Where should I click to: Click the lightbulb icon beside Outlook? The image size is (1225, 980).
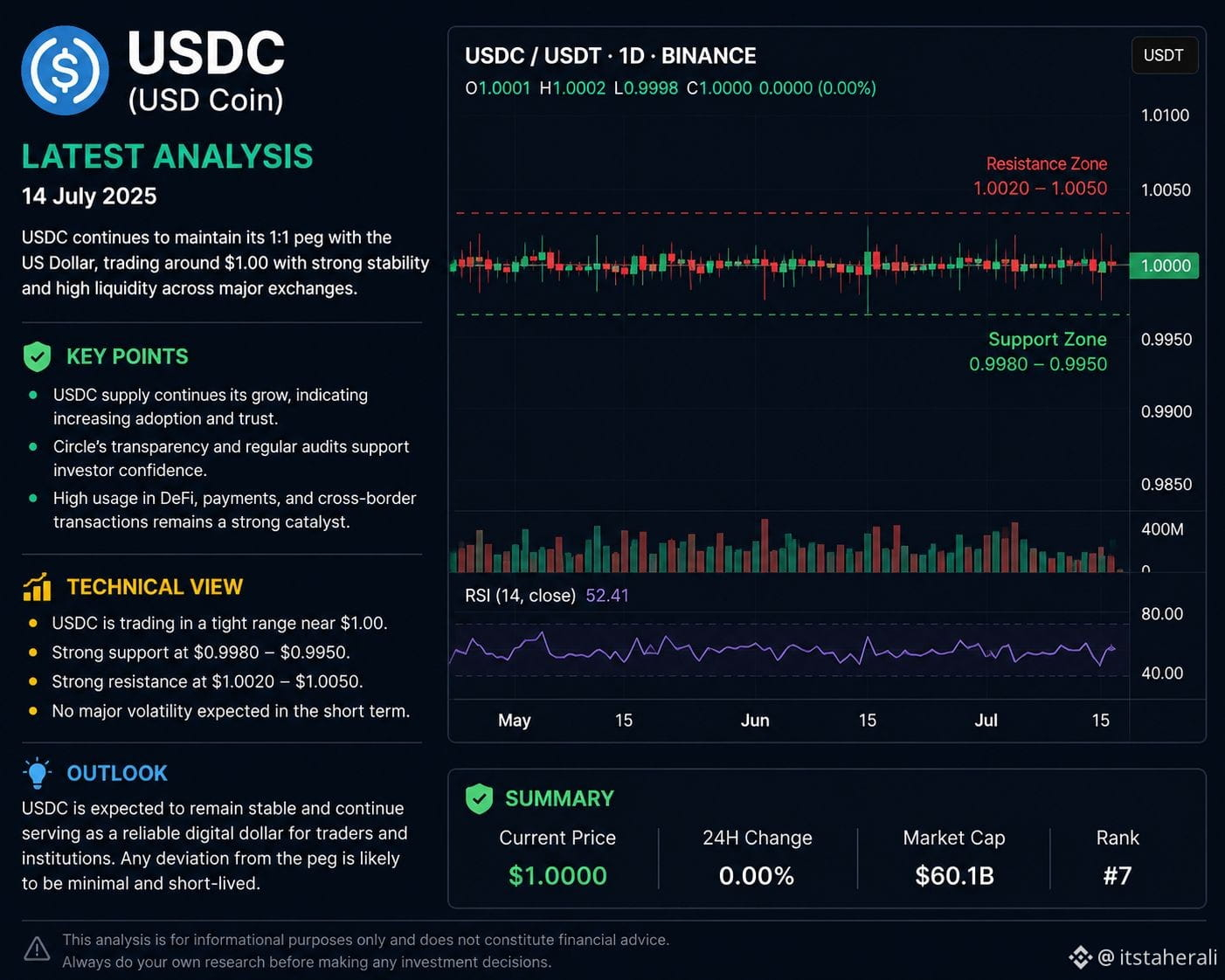38,774
